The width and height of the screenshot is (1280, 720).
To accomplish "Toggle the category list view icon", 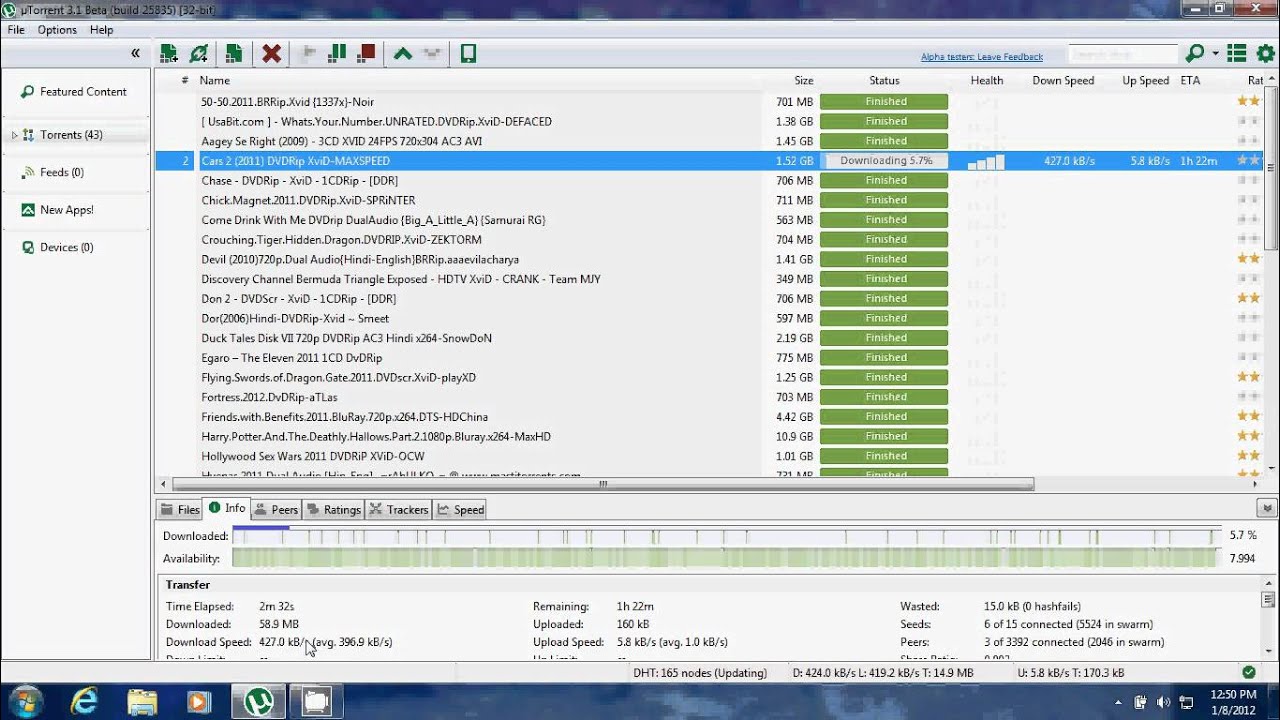I will tap(1237, 54).
